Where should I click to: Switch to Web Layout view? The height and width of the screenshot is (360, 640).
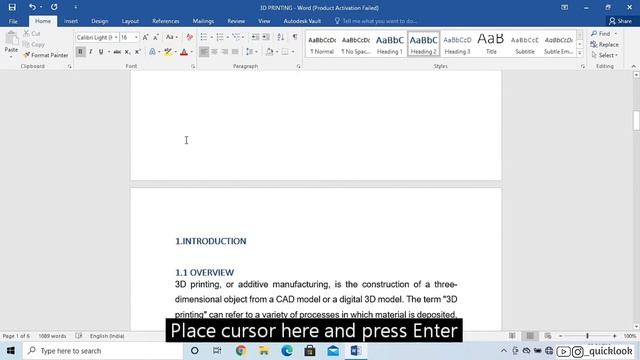coord(548,336)
